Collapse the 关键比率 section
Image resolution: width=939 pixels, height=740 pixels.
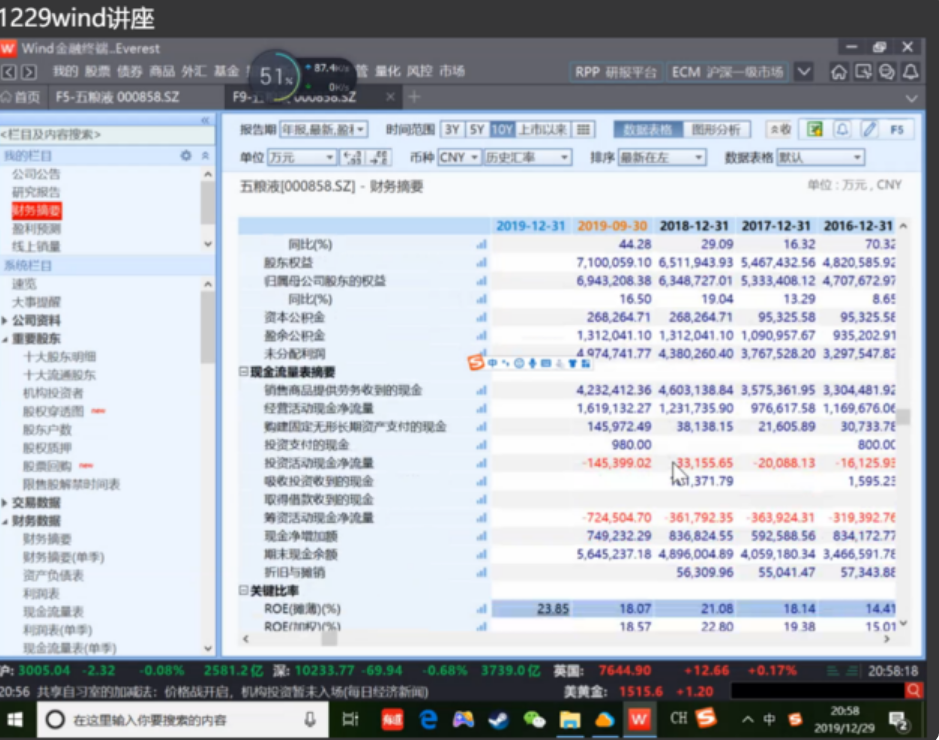(x=244, y=590)
